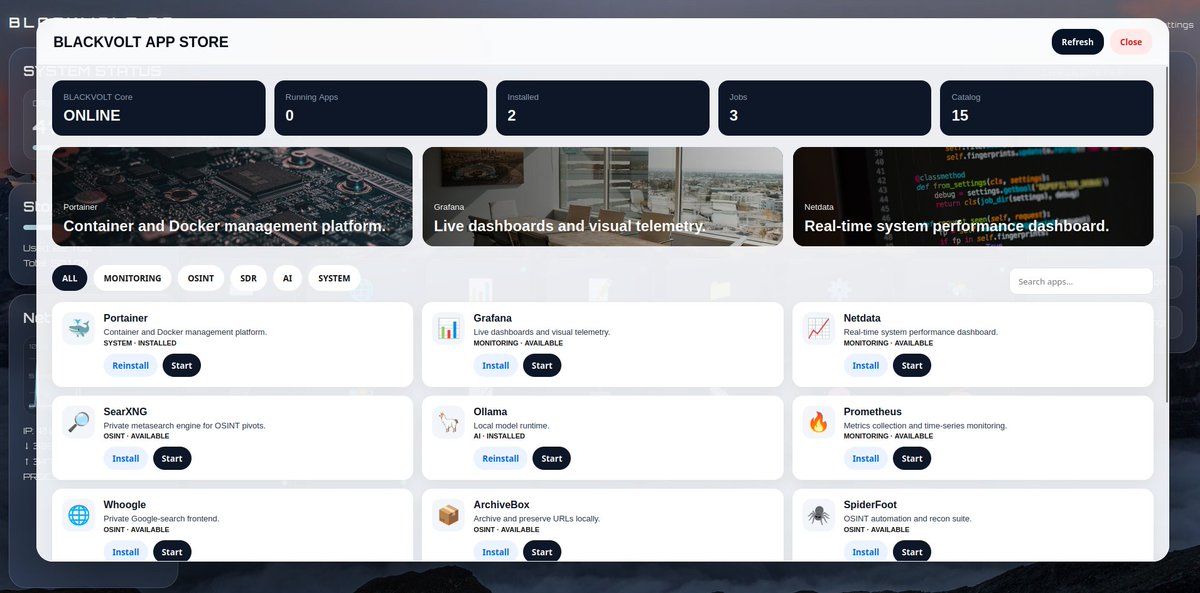1200x593 pixels.
Task: Refresh the app store catalog
Action: (1077, 42)
